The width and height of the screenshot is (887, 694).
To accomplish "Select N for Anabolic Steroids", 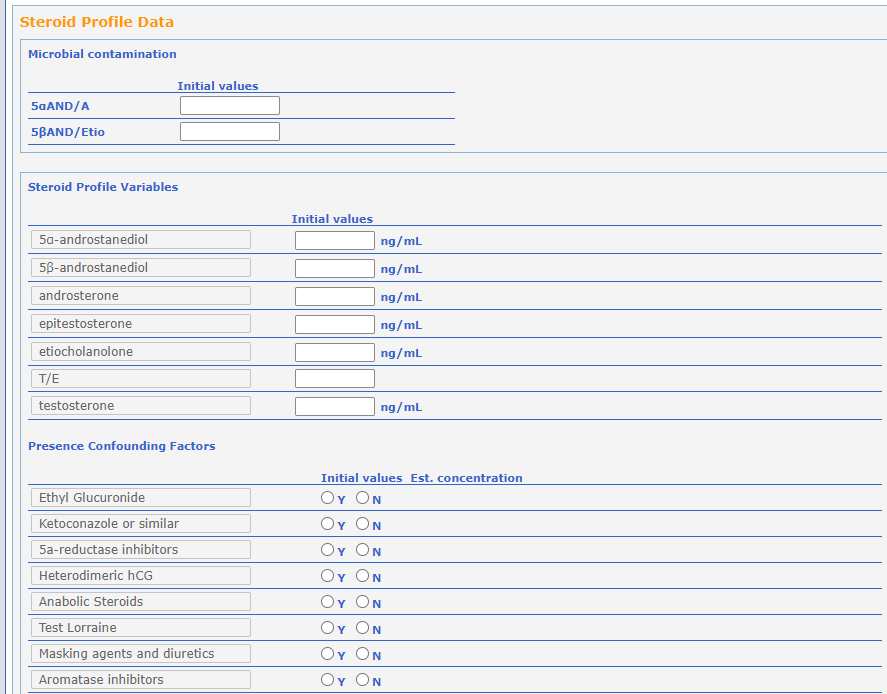I will click(x=362, y=602).
